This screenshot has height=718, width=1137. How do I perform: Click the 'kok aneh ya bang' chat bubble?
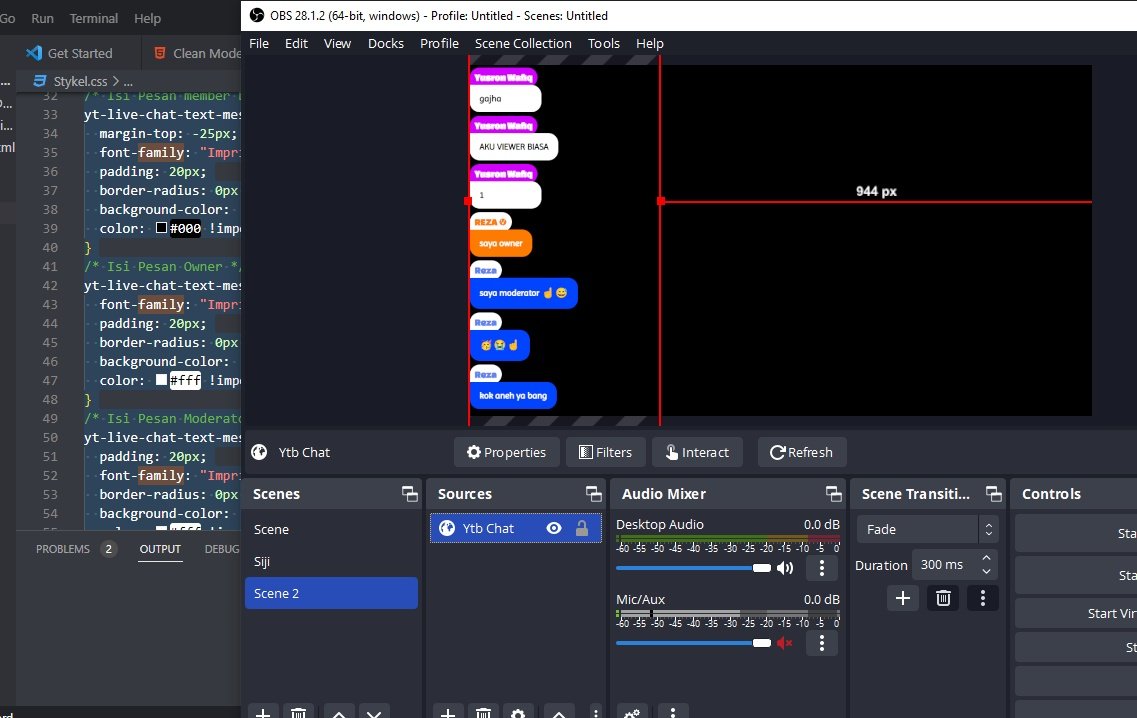tap(513, 395)
